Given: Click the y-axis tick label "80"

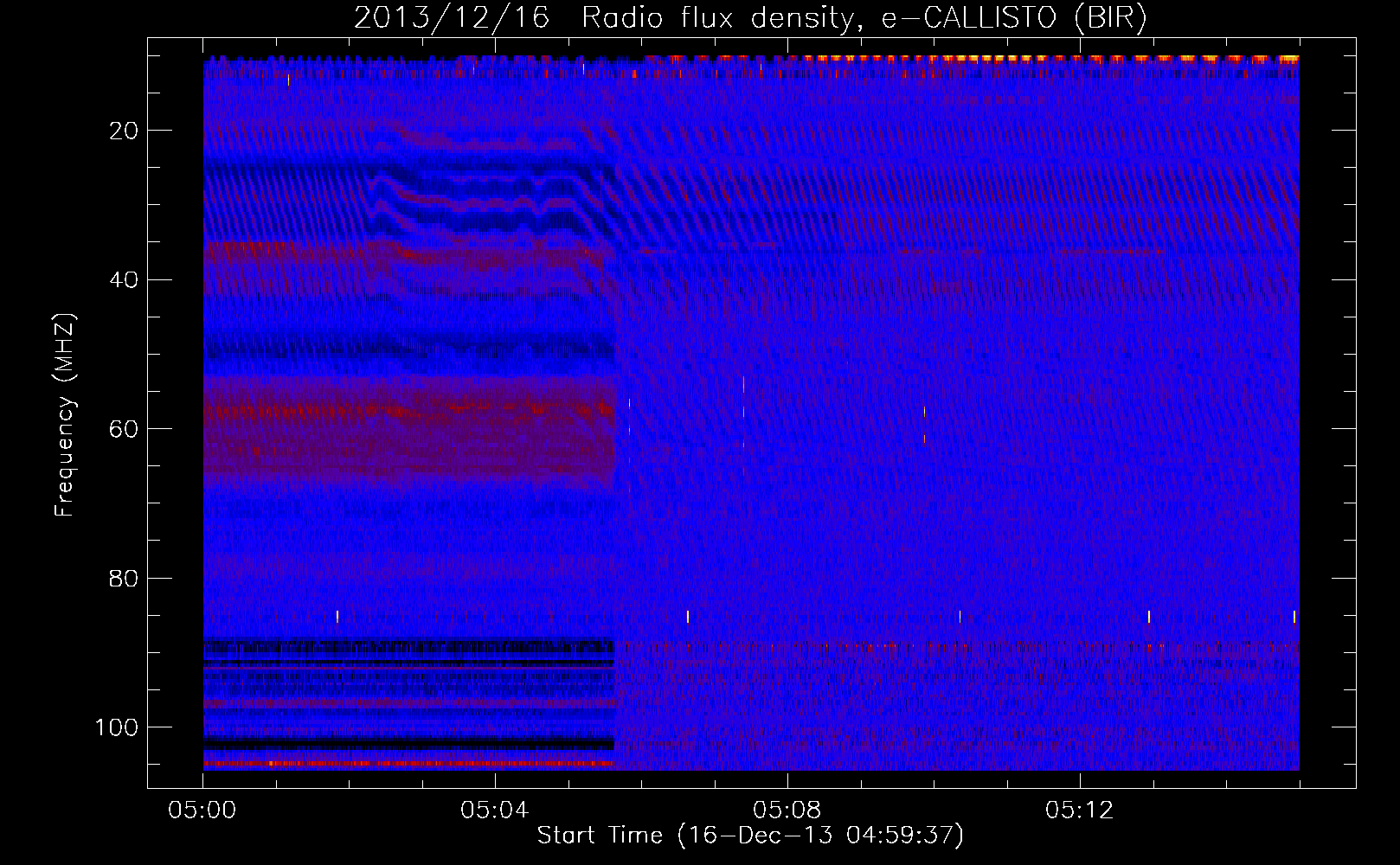Looking at the screenshot, I should [125, 578].
